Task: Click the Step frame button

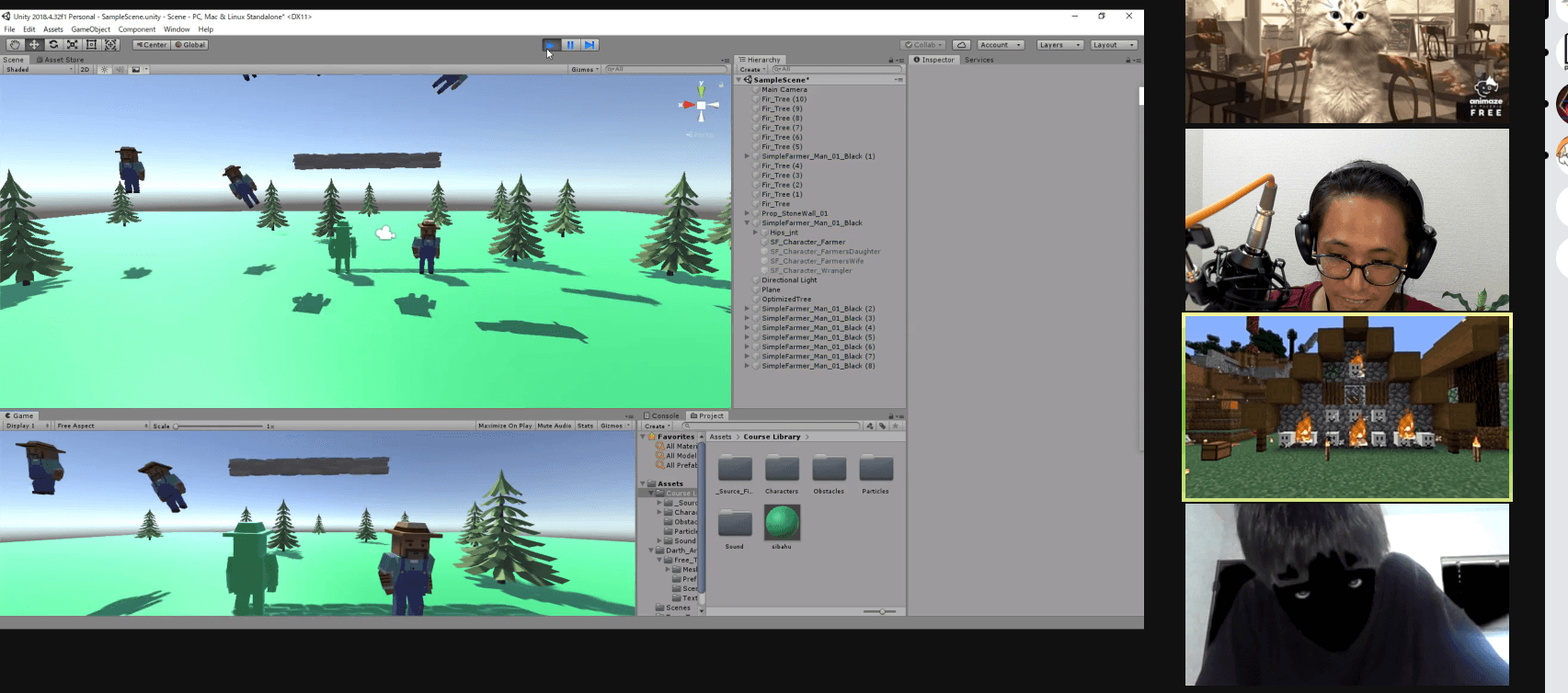Action: (x=589, y=45)
